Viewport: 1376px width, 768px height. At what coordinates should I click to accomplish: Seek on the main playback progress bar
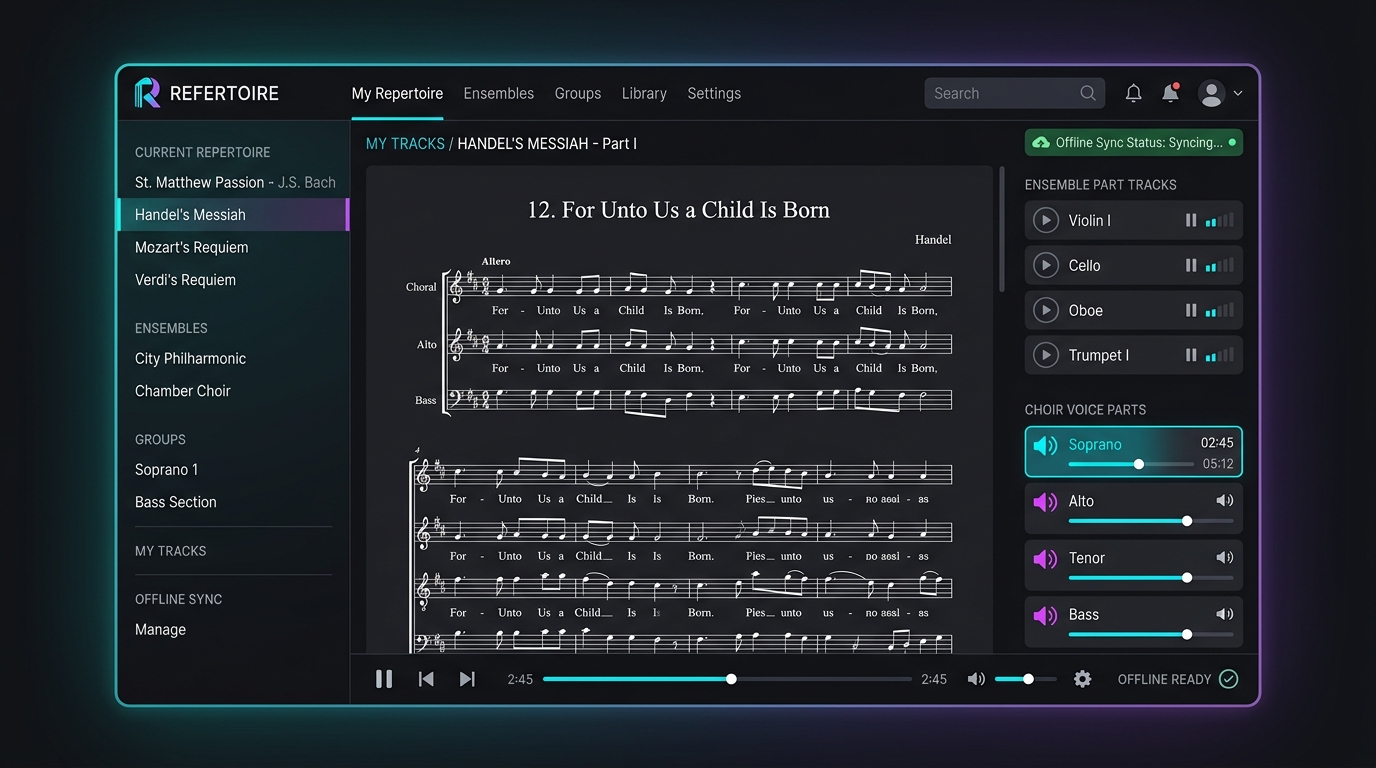click(727, 679)
